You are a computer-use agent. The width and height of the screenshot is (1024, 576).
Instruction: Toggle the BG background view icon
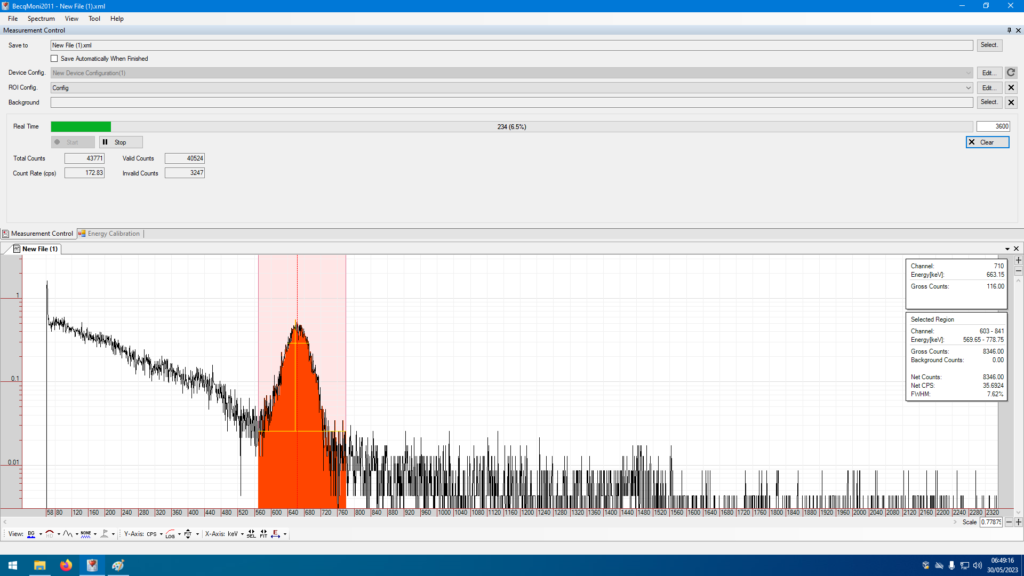(x=31, y=534)
